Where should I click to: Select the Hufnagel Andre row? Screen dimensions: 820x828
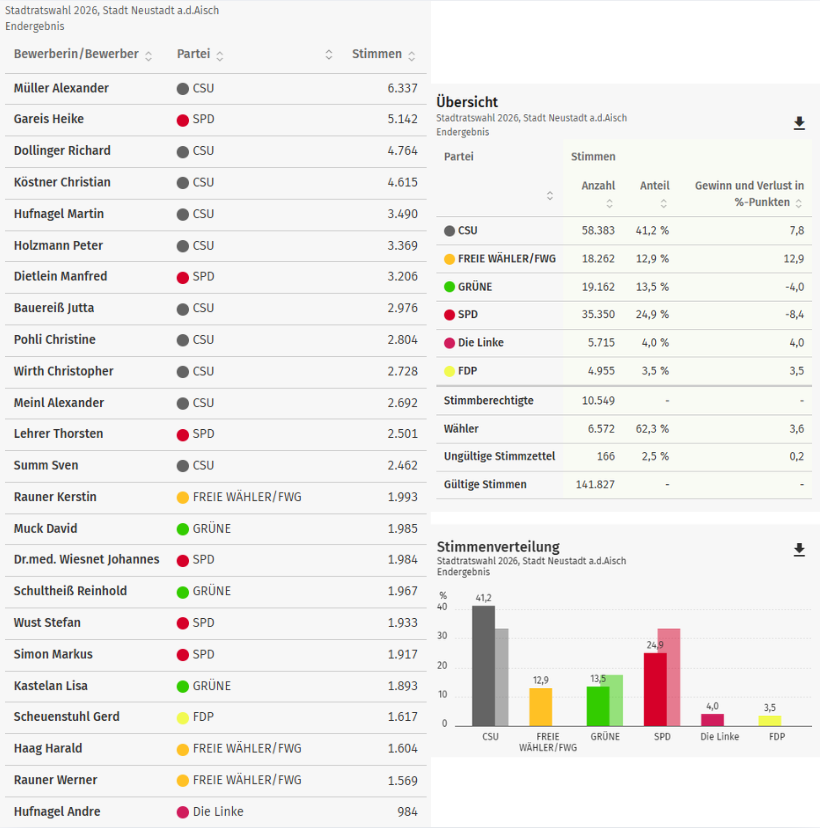click(x=215, y=812)
